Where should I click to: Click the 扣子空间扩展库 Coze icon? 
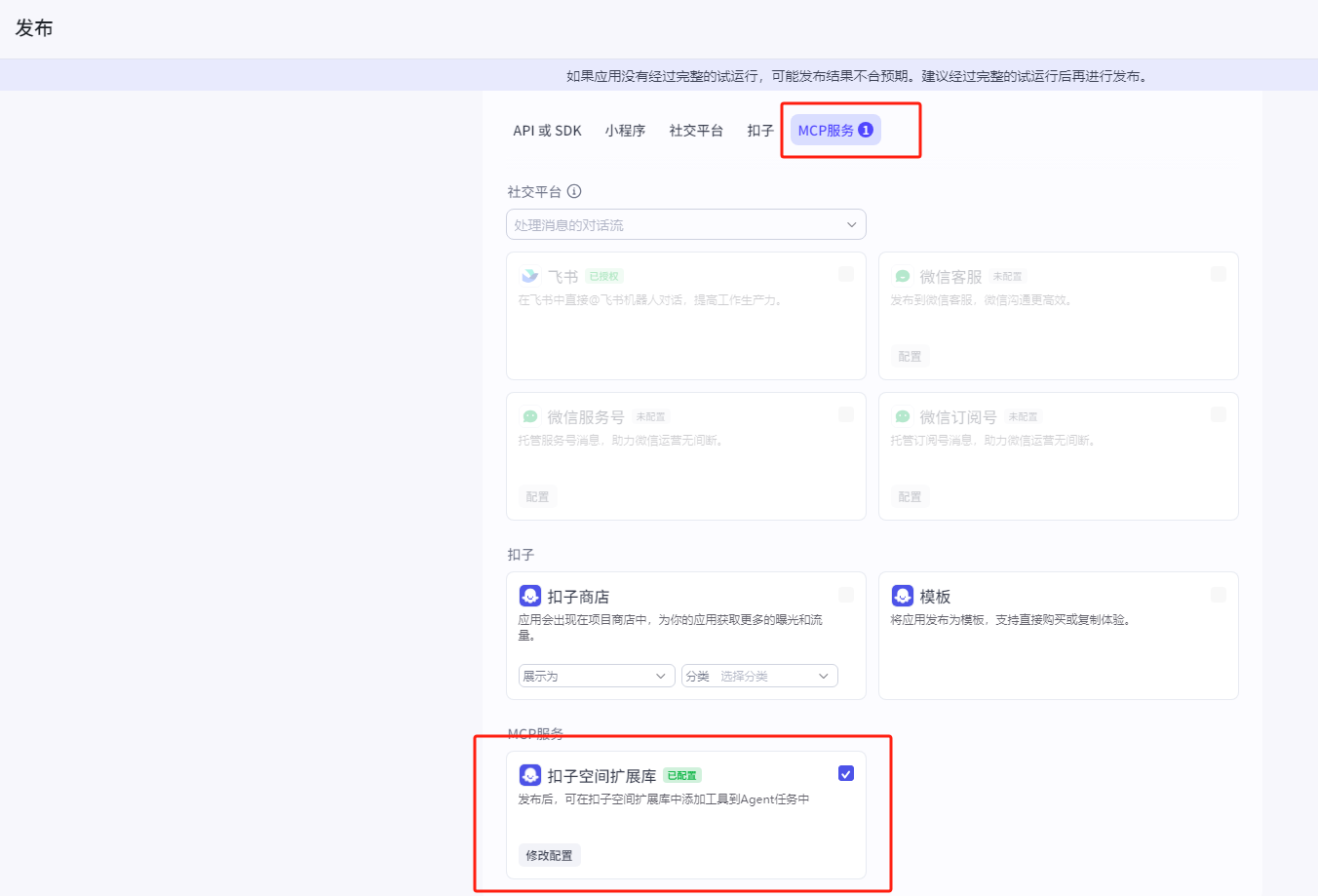click(x=530, y=775)
